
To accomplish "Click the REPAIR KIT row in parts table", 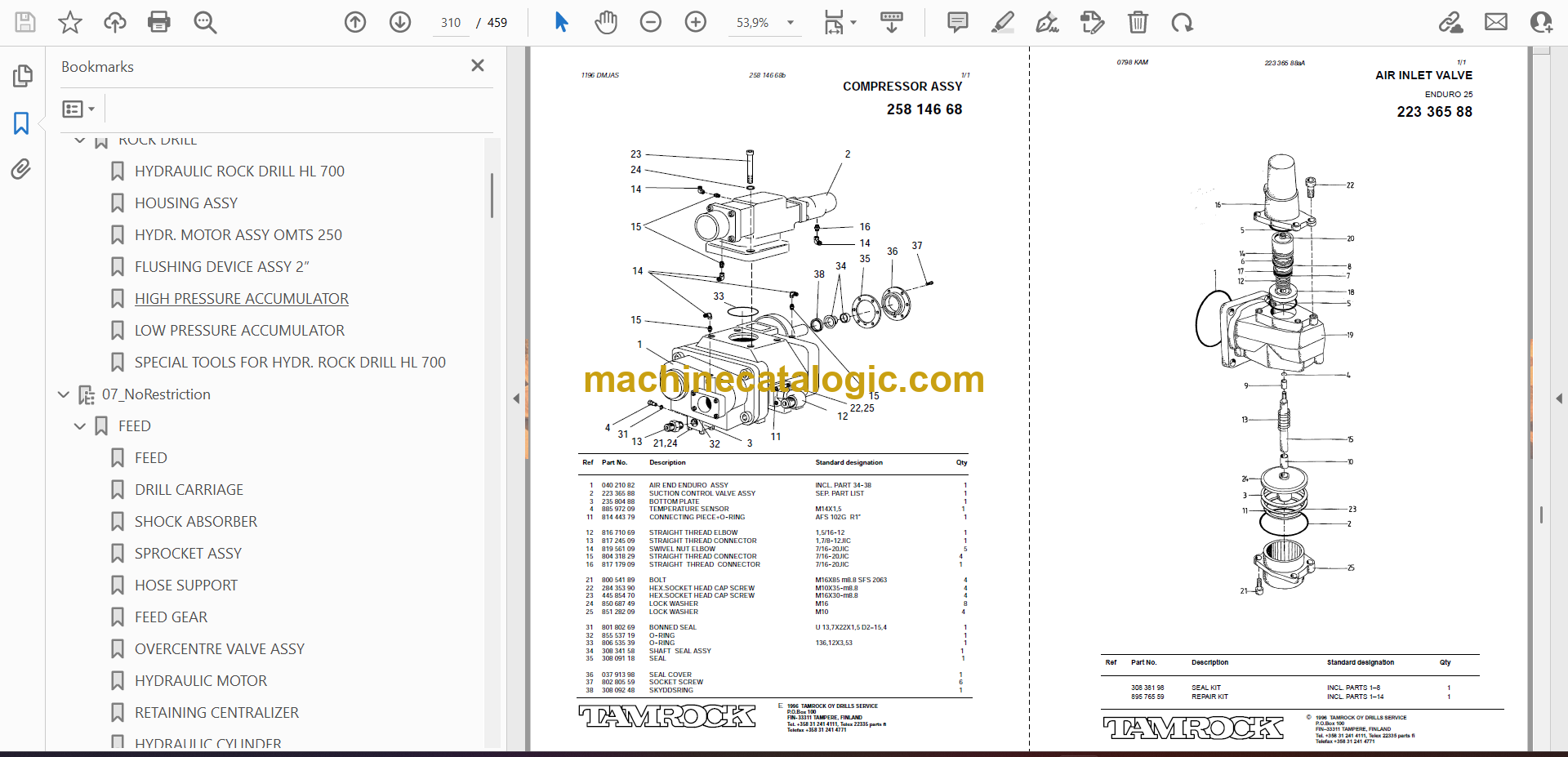I will (1290, 697).
